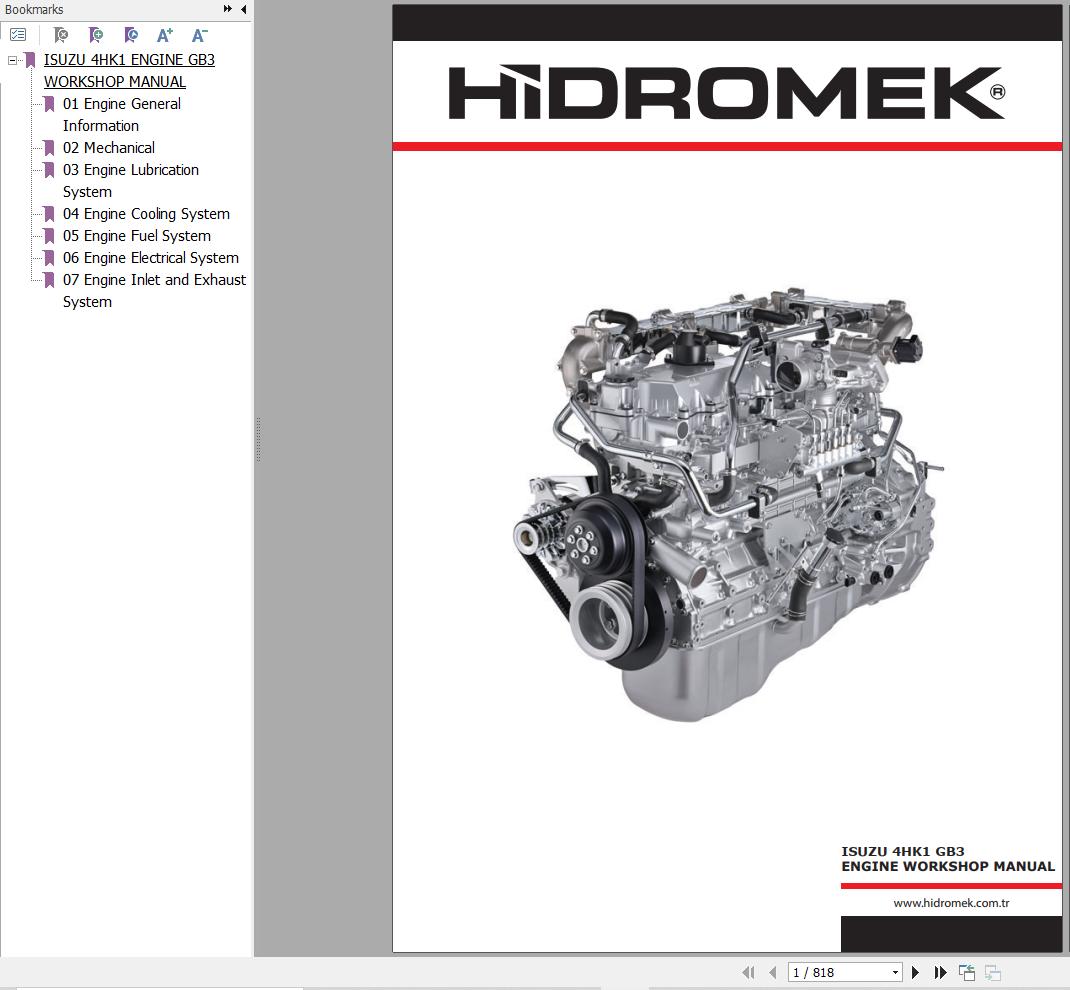Increase bookmark text size with A+
The width and height of the screenshot is (1070, 990).
pyautogui.click(x=165, y=35)
